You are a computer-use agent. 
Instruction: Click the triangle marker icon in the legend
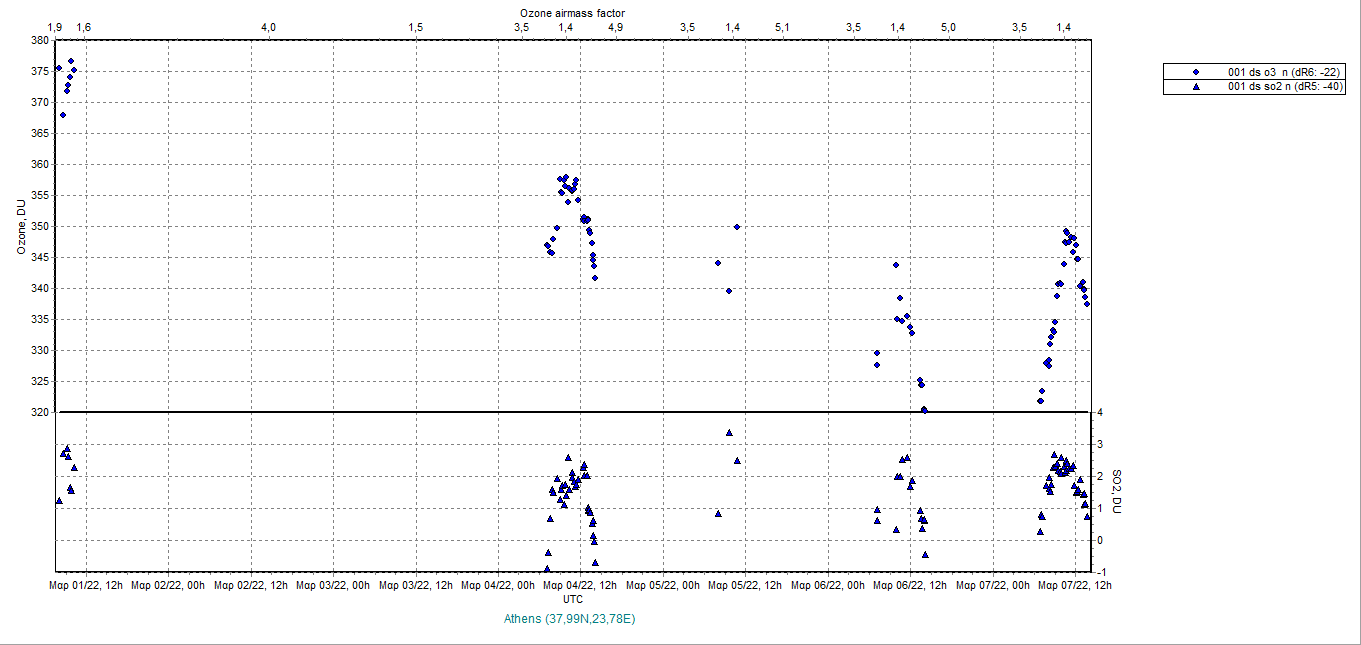click(x=1196, y=87)
